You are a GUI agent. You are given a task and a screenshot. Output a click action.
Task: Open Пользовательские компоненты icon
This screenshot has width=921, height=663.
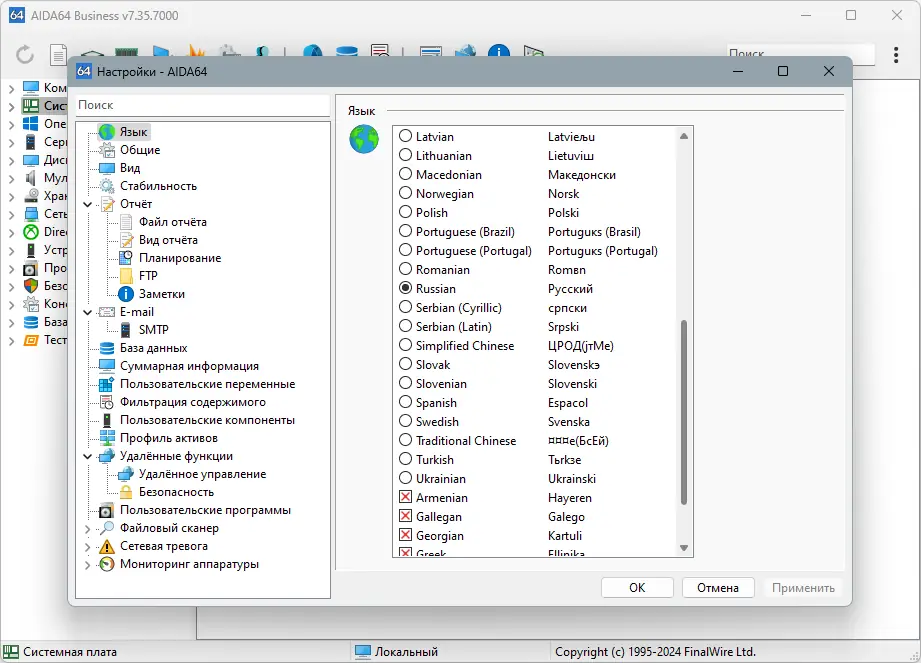click(106, 420)
